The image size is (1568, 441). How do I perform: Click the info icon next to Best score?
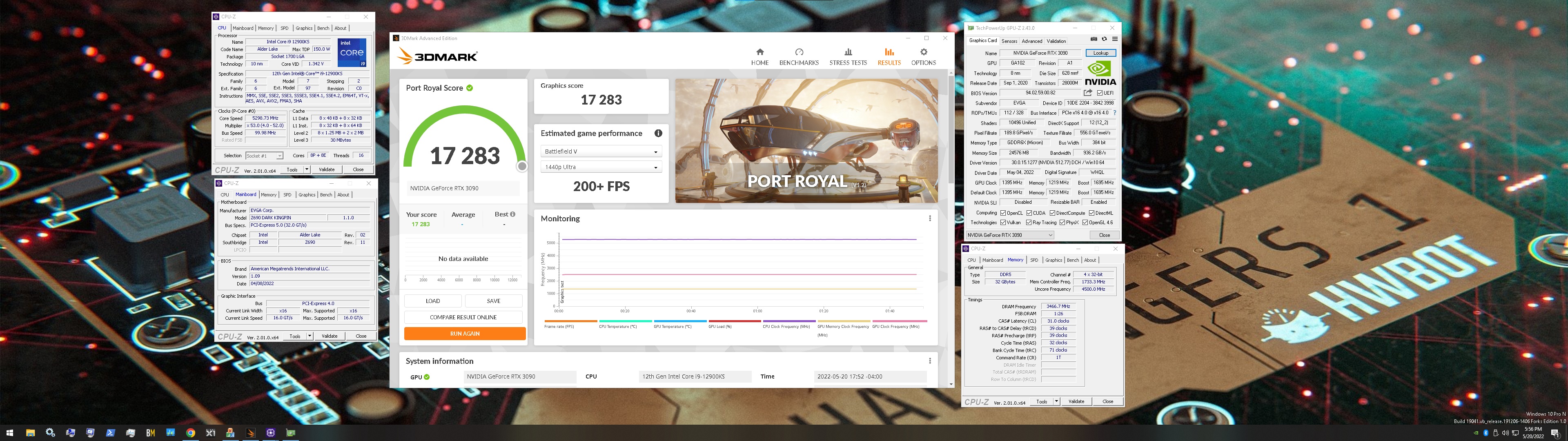[x=512, y=214]
